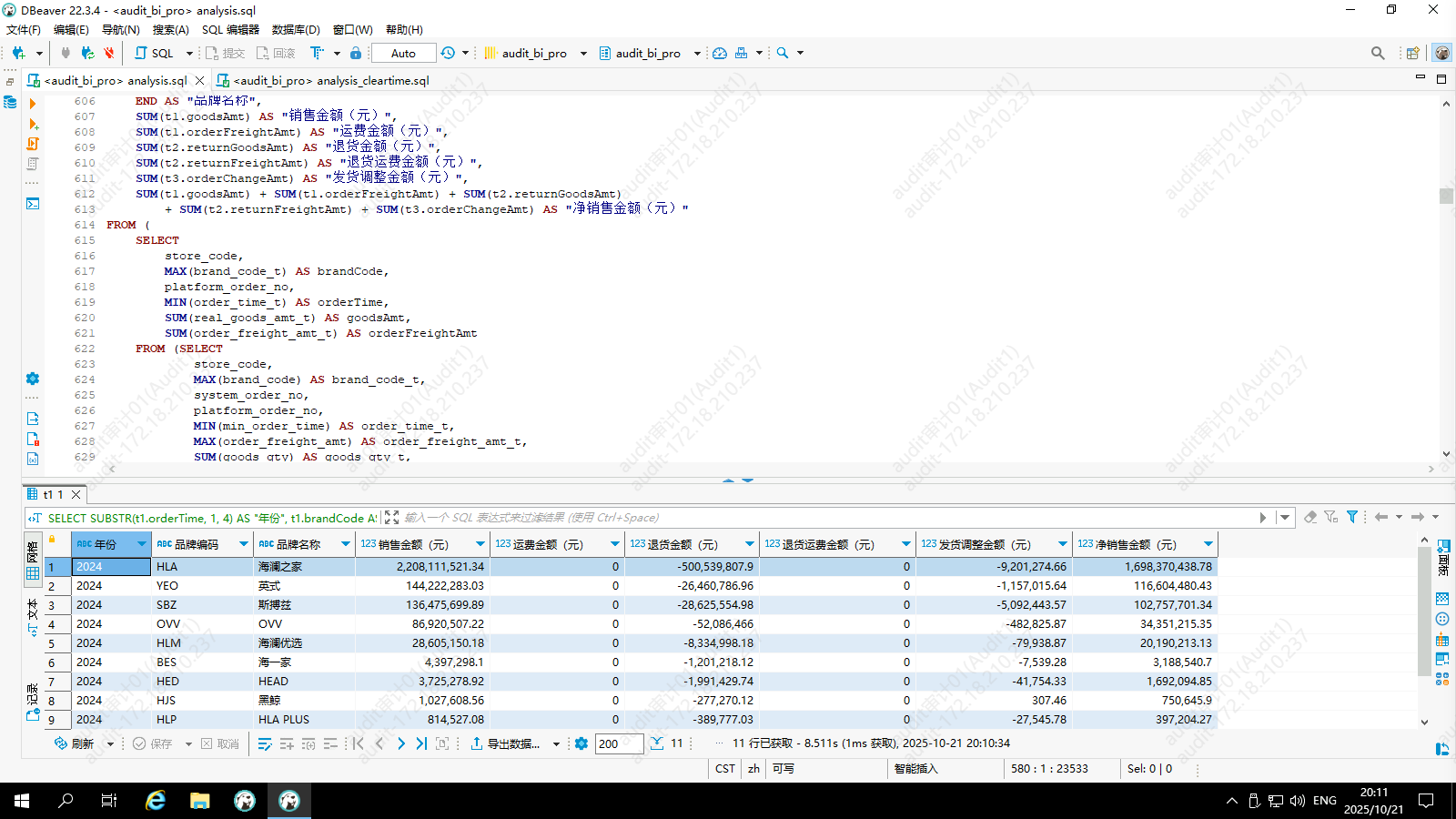Click the 导出数据 export button

(506, 743)
